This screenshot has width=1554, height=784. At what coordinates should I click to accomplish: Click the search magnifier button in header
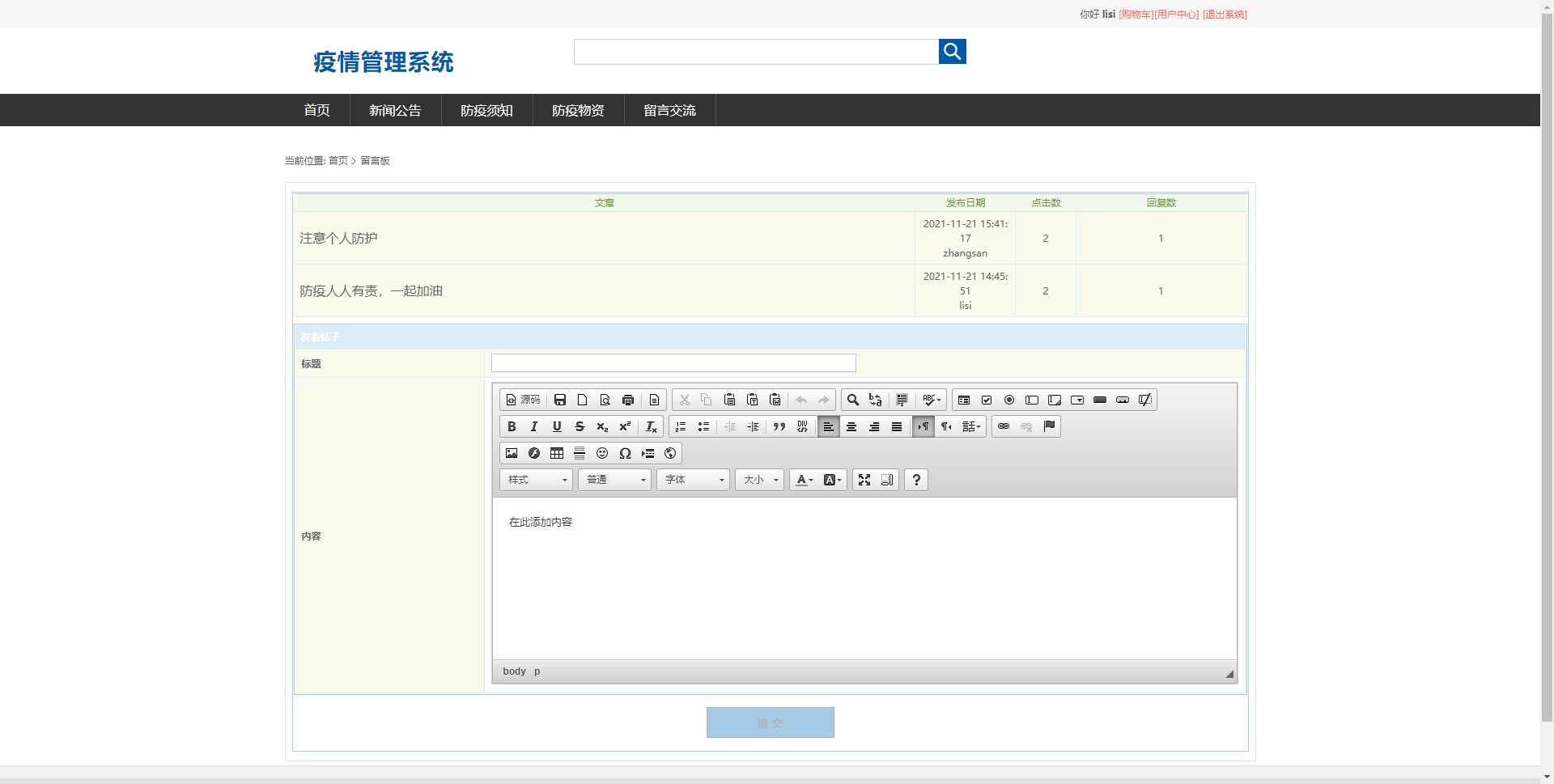tap(952, 52)
